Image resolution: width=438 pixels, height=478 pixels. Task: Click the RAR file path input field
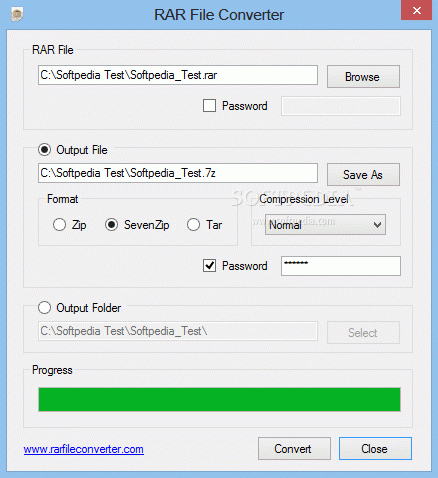(178, 75)
